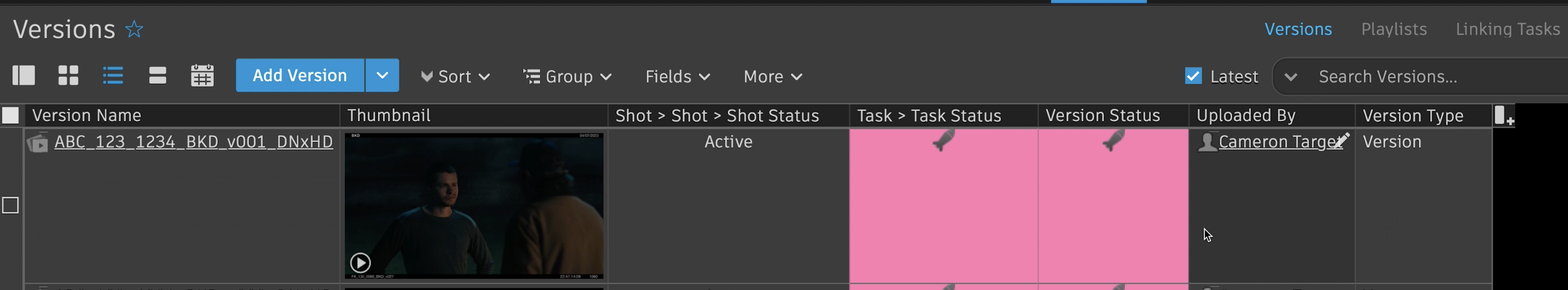Switch to detail card view
This screenshot has width=1568, height=290.
158,75
